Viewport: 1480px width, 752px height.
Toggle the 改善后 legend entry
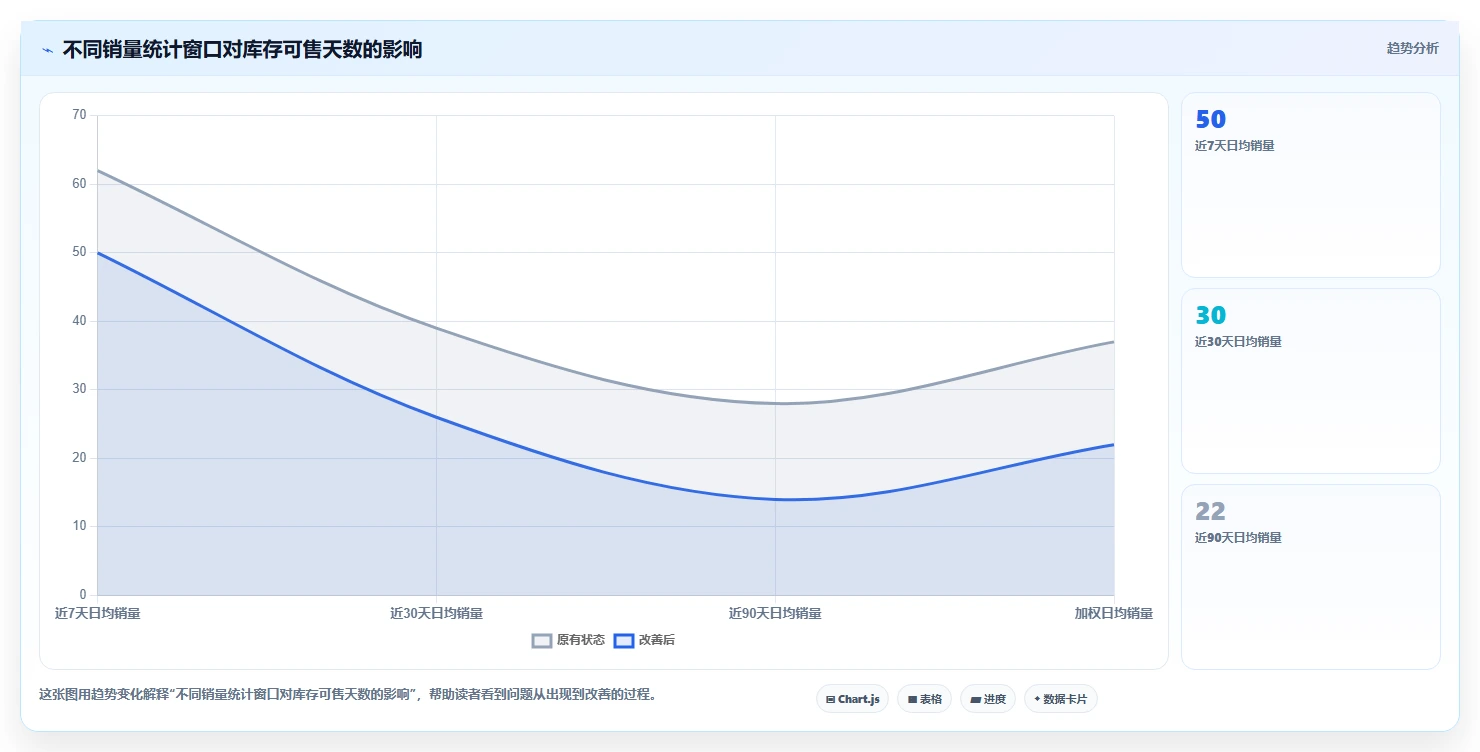point(644,640)
